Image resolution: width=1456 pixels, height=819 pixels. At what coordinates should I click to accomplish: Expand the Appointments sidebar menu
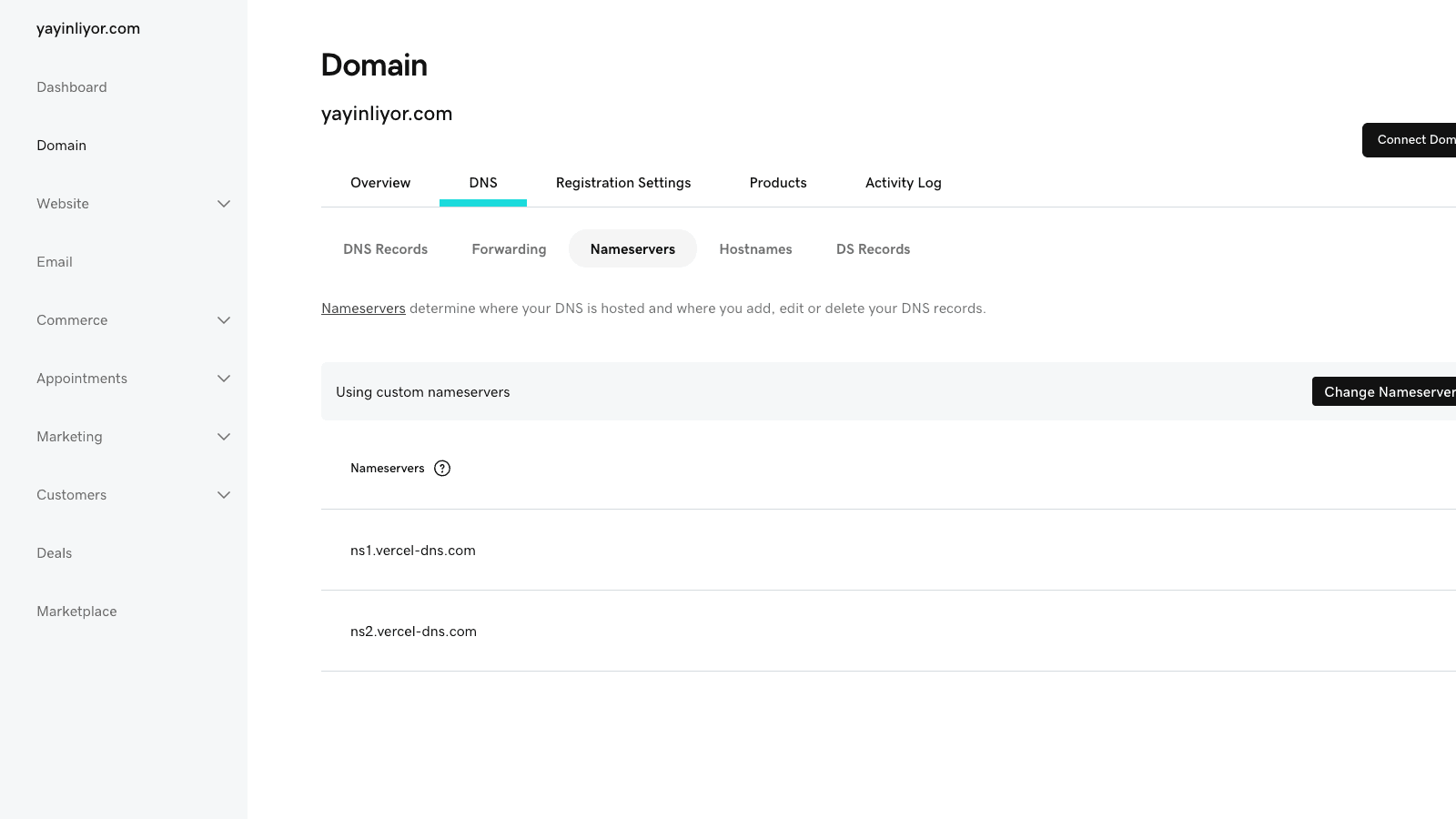(x=223, y=379)
